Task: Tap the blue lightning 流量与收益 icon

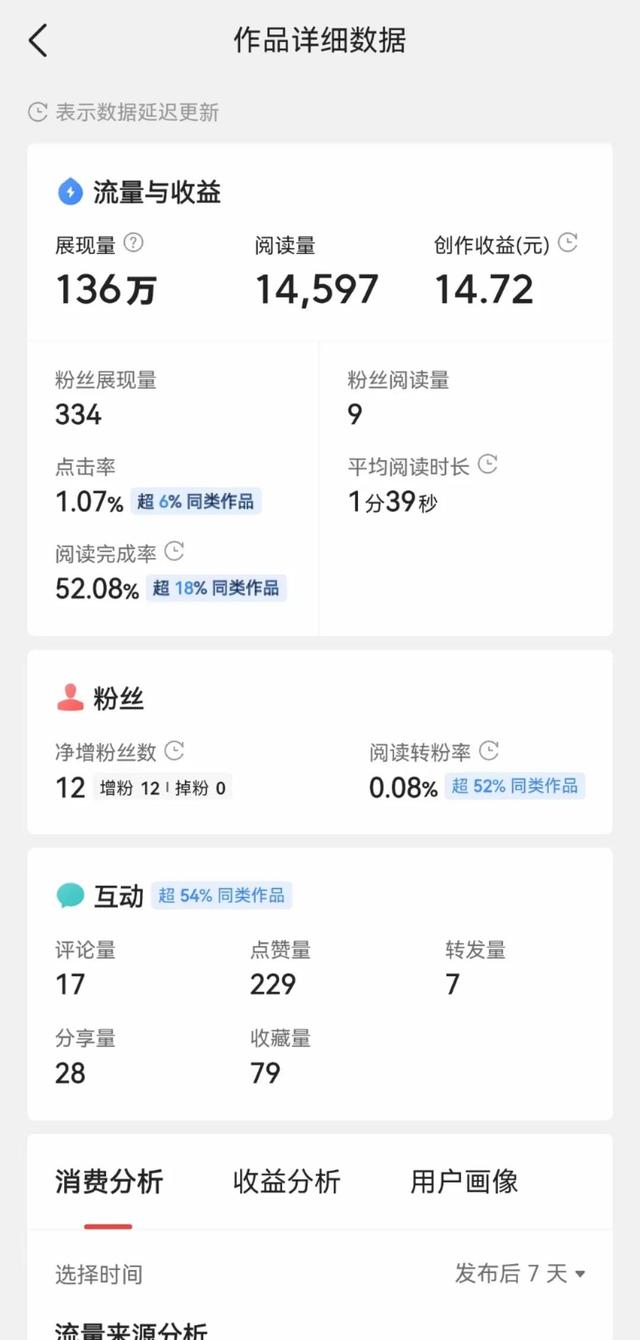Action: coord(70,192)
